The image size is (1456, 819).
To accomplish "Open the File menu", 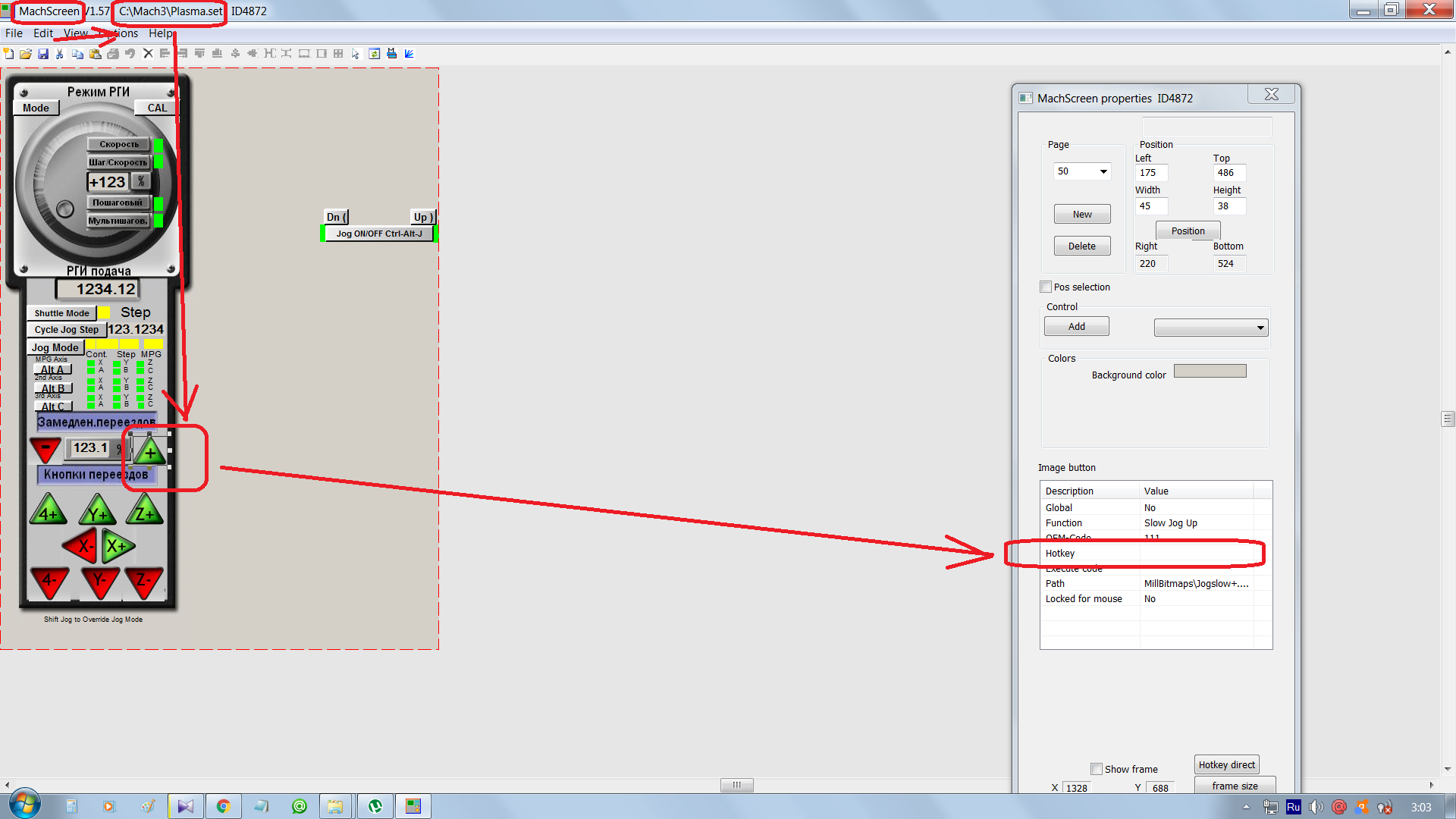I will 14,33.
